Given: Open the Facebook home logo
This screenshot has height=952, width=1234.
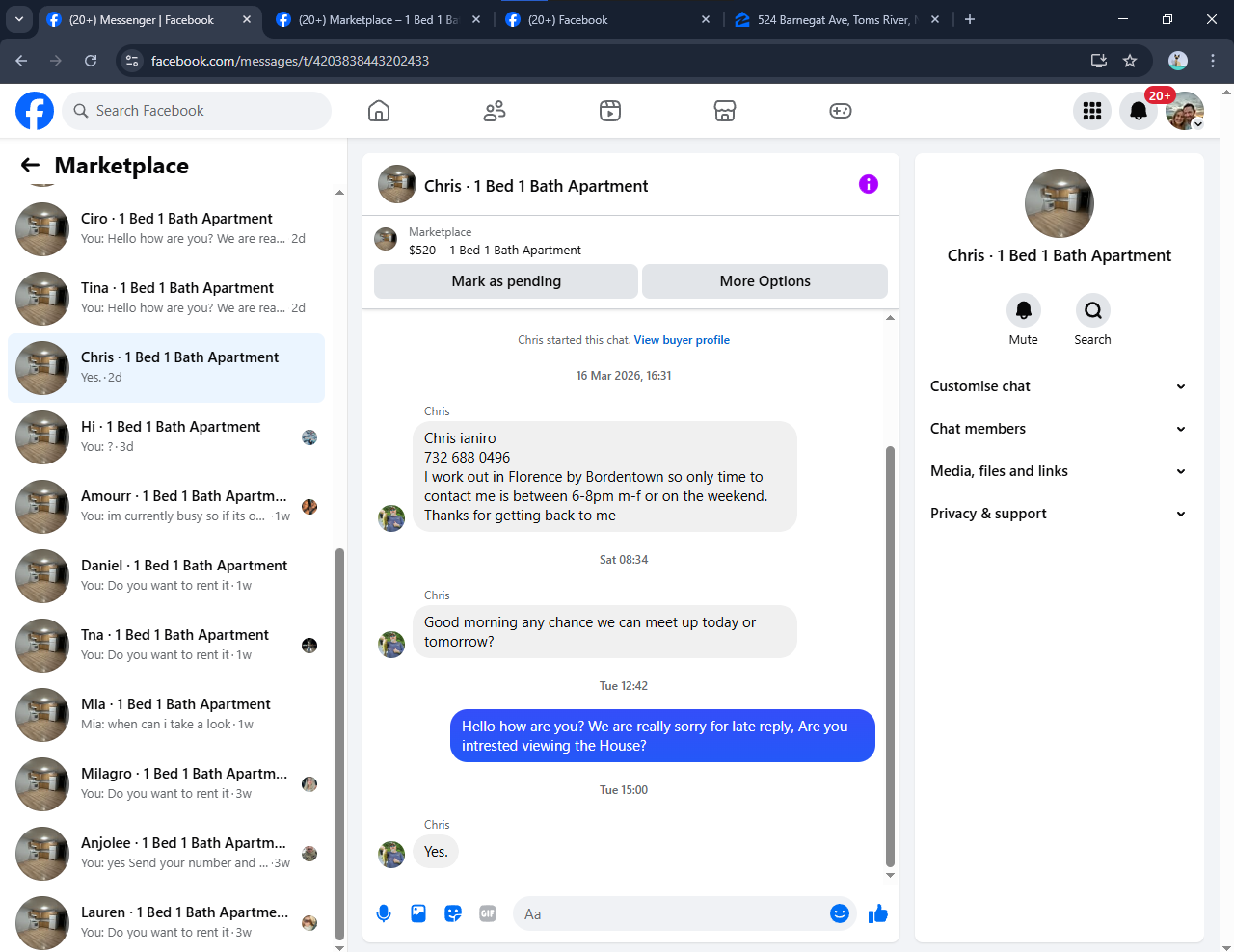Looking at the screenshot, I should click(35, 111).
